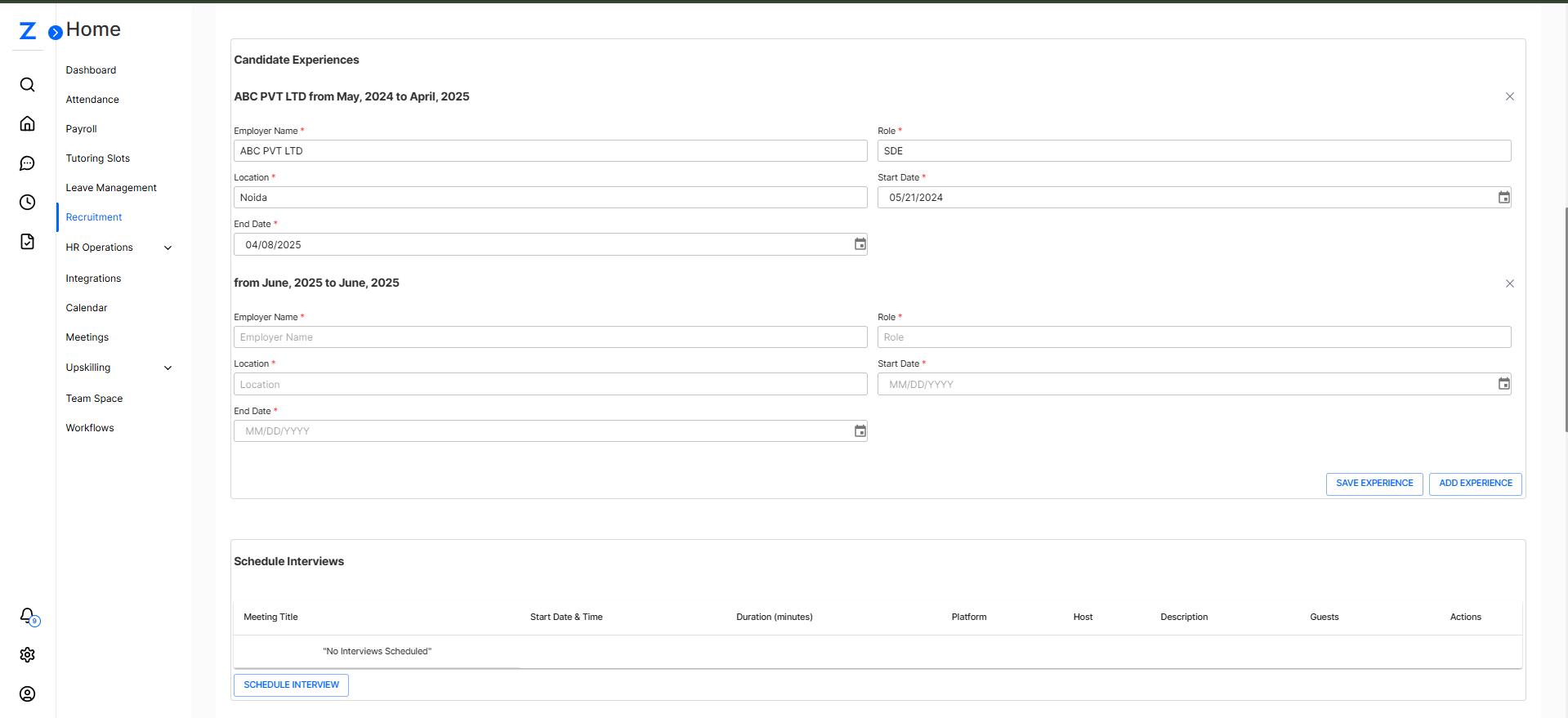This screenshot has width=1568, height=718.
Task: Open Leave Management menu item
Action: click(111, 188)
